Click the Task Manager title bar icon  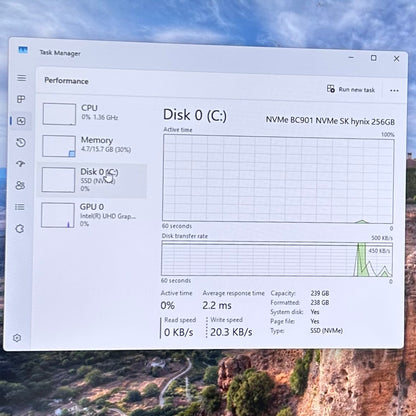point(23,50)
